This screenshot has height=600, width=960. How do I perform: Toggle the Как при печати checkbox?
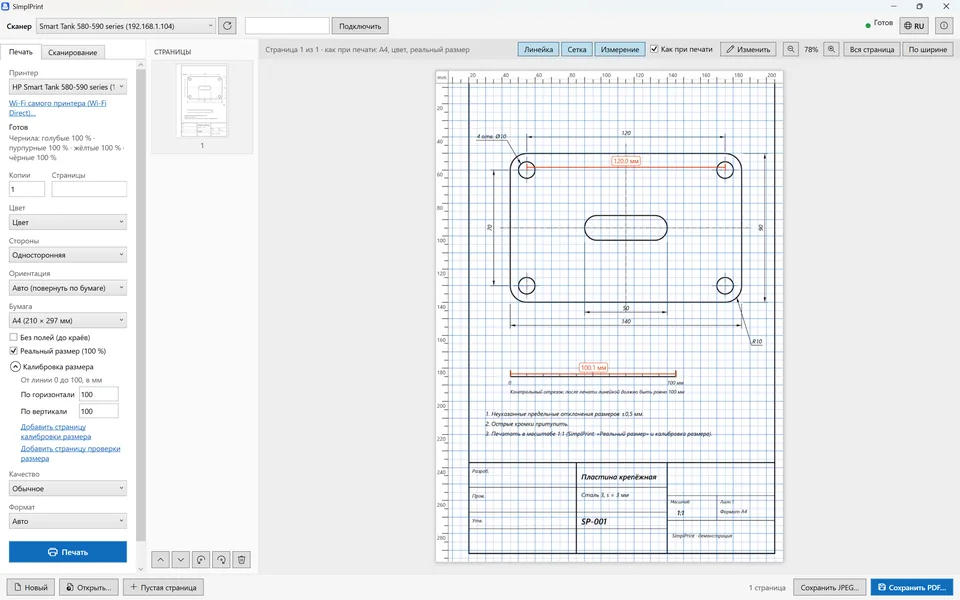click(654, 49)
